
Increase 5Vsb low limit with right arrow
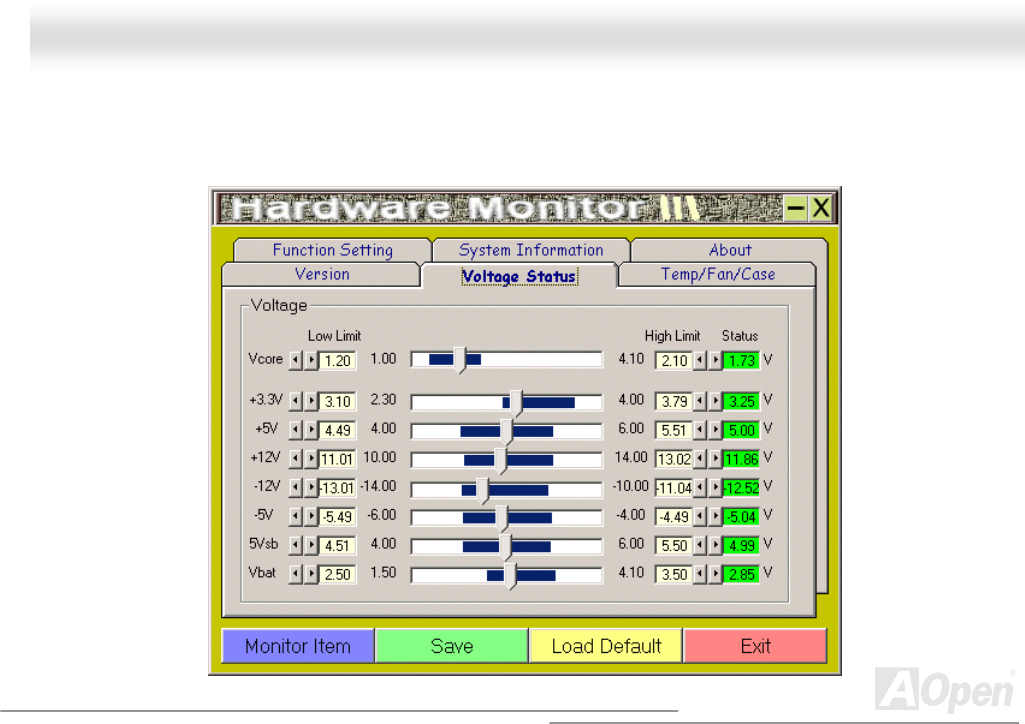311,545
